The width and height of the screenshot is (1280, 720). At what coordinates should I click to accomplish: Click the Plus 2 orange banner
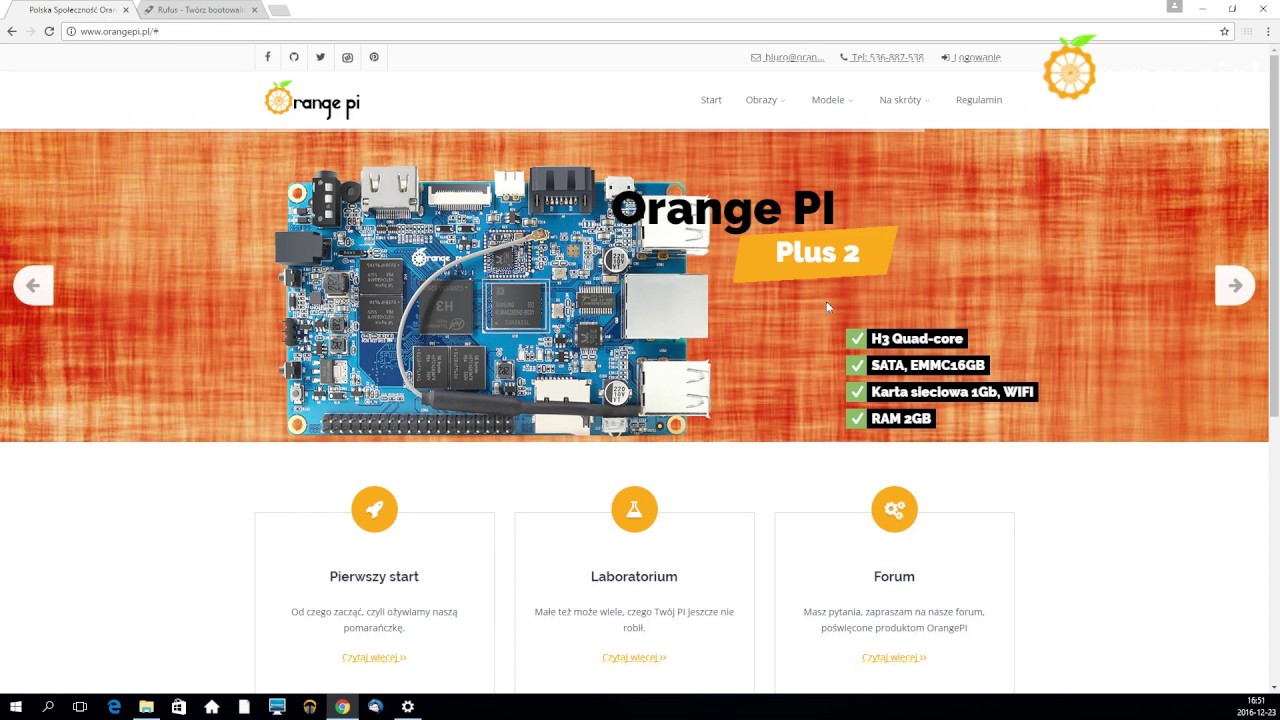(816, 253)
